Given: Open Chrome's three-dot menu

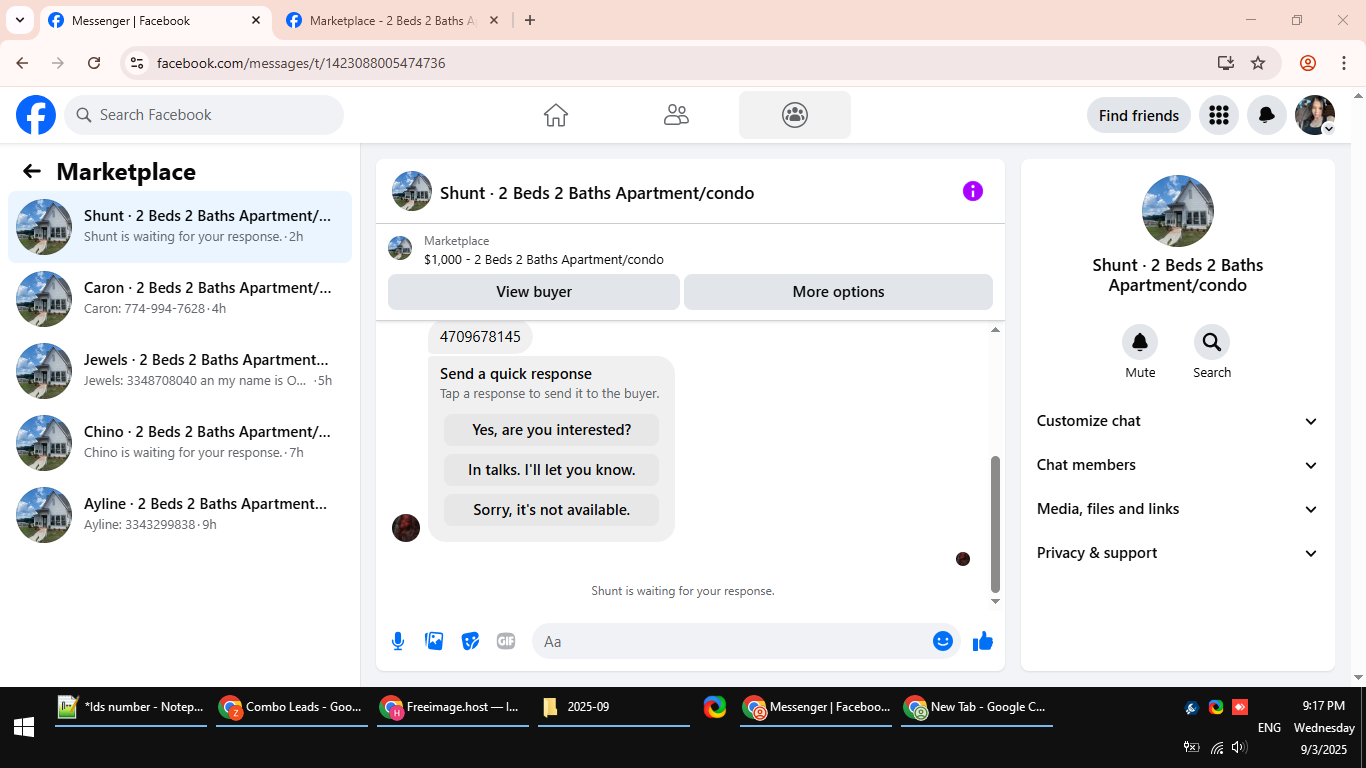Looking at the screenshot, I should point(1344,63).
